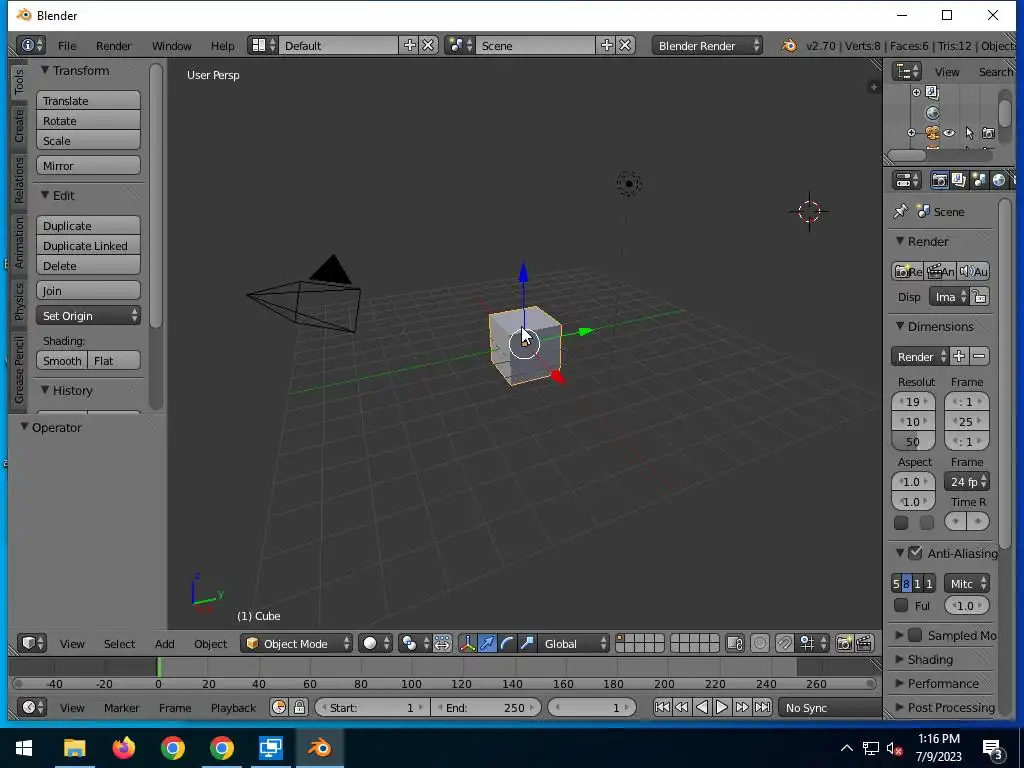The width and height of the screenshot is (1024, 768).
Task: Click the Translate button
Action: pyautogui.click(x=88, y=101)
